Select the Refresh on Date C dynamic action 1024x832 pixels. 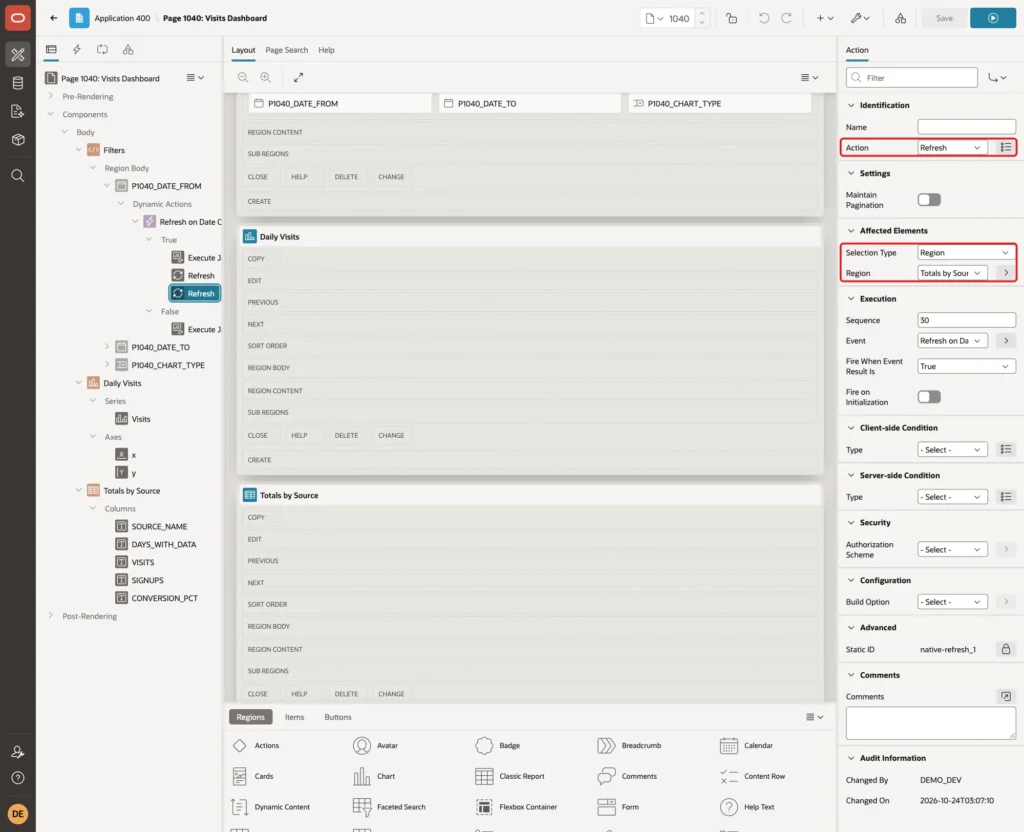(x=183, y=222)
